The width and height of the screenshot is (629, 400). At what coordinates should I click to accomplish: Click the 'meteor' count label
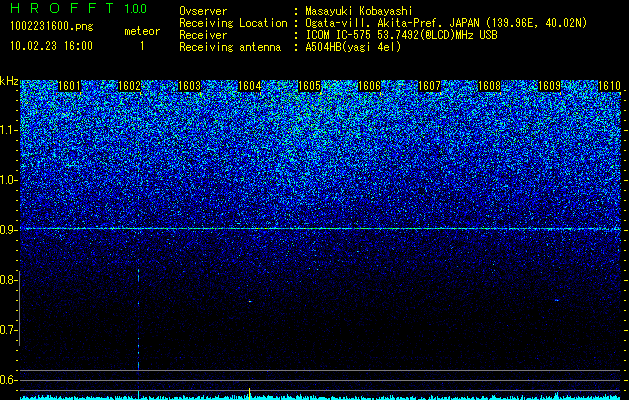142,31
